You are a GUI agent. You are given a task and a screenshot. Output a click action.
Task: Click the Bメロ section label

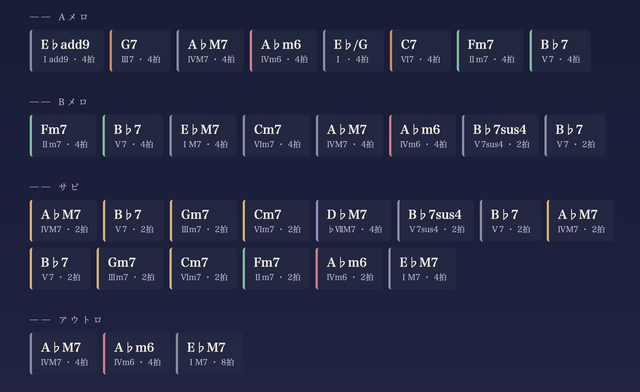click(59, 102)
